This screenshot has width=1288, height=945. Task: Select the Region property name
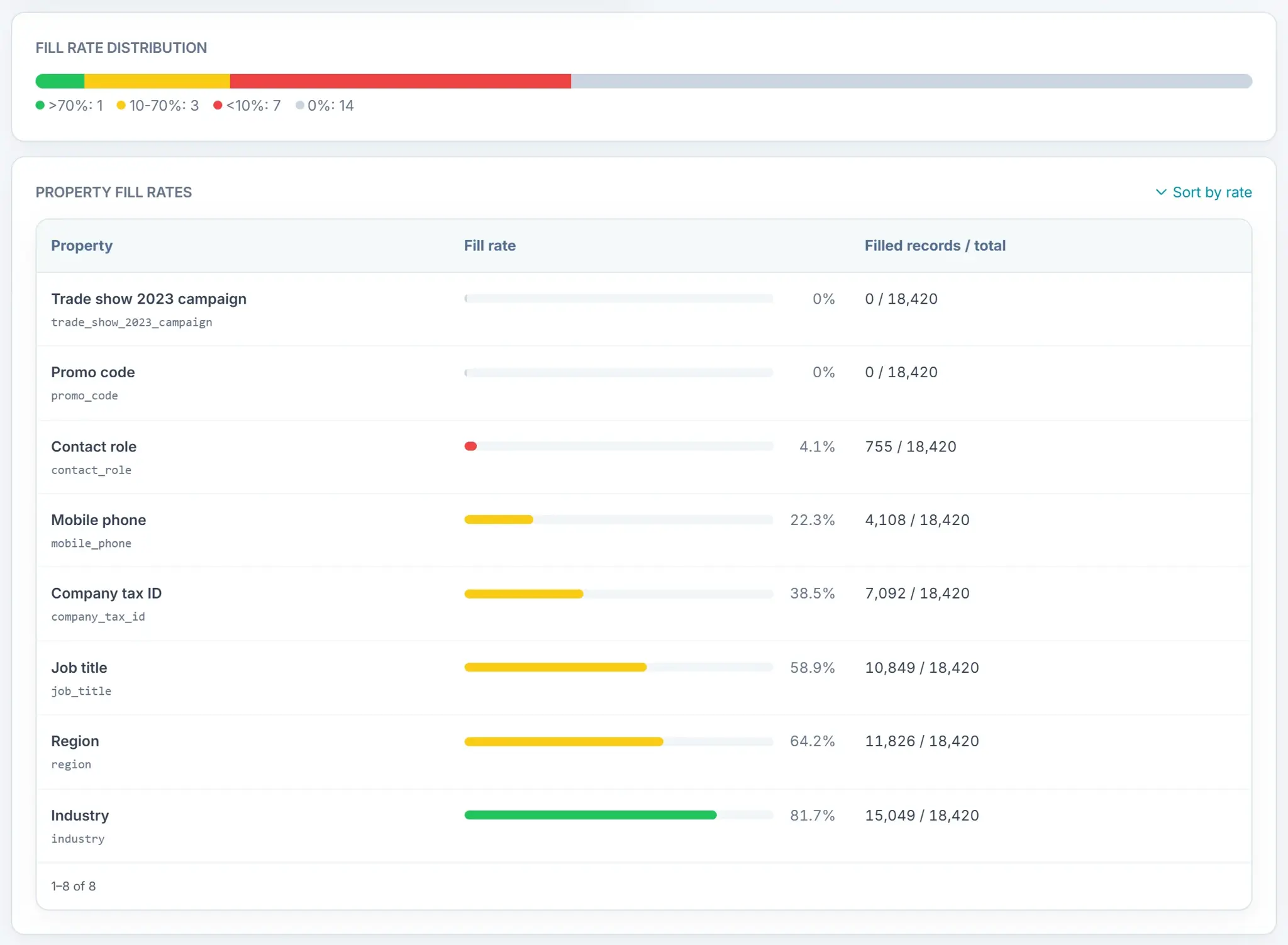click(75, 741)
